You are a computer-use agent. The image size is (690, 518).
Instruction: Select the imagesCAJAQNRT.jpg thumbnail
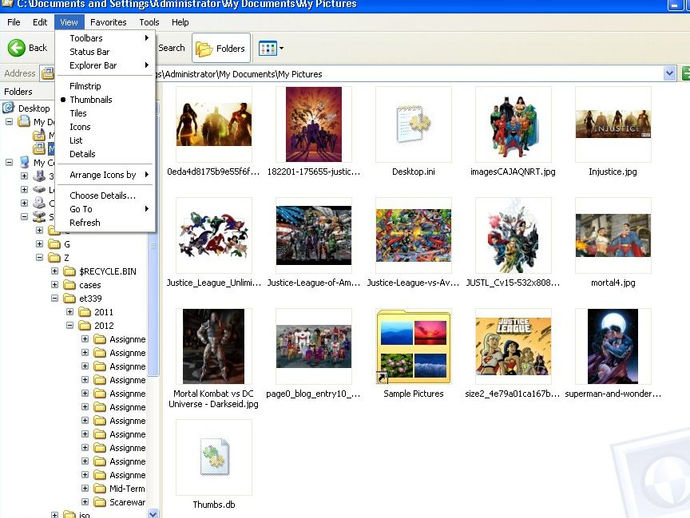click(513, 124)
